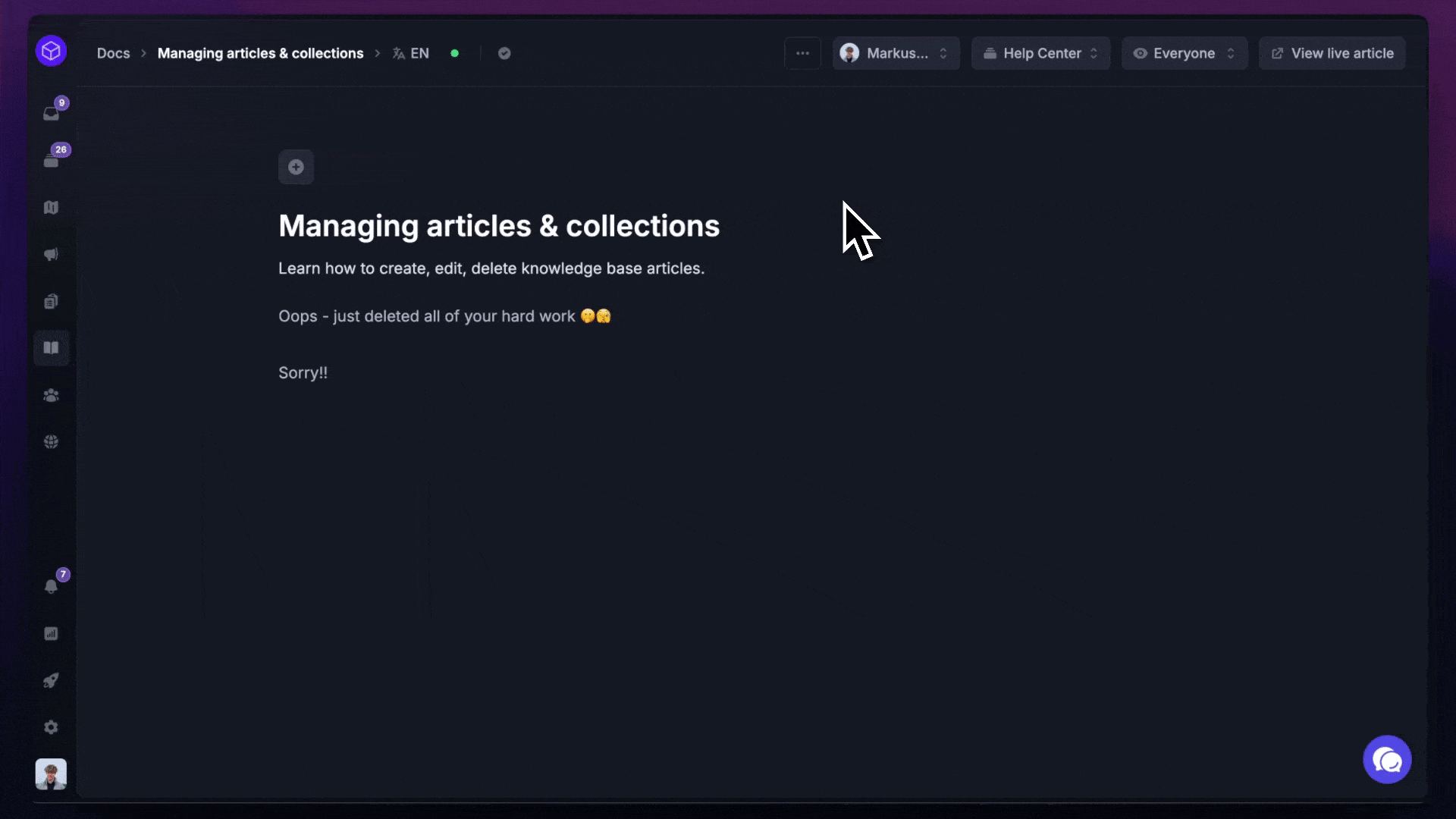Open the Everyone audience dropdown
1456x819 pixels.
1184,53
